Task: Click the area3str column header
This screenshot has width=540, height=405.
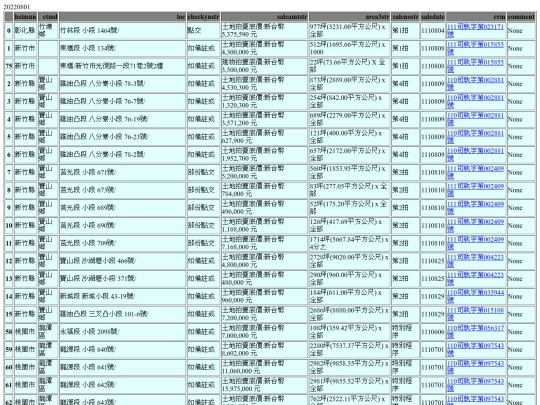Action: tap(349, 17)
